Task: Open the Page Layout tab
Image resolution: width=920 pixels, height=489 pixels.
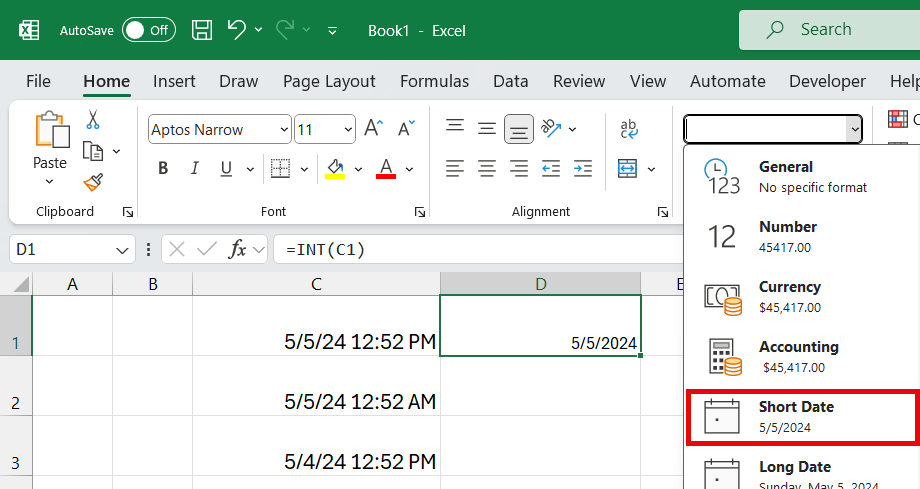Action: tap(329, 82)
